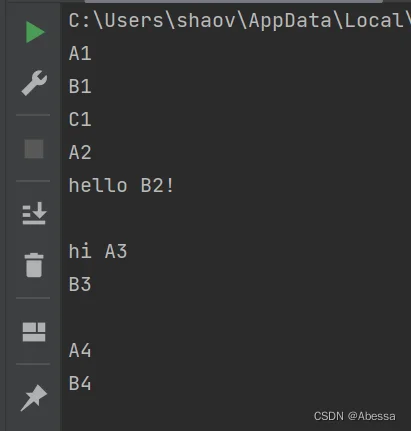Click the 'hello B2!' output line
Viewport: 411px width, 431px height.
coord(121,185)
